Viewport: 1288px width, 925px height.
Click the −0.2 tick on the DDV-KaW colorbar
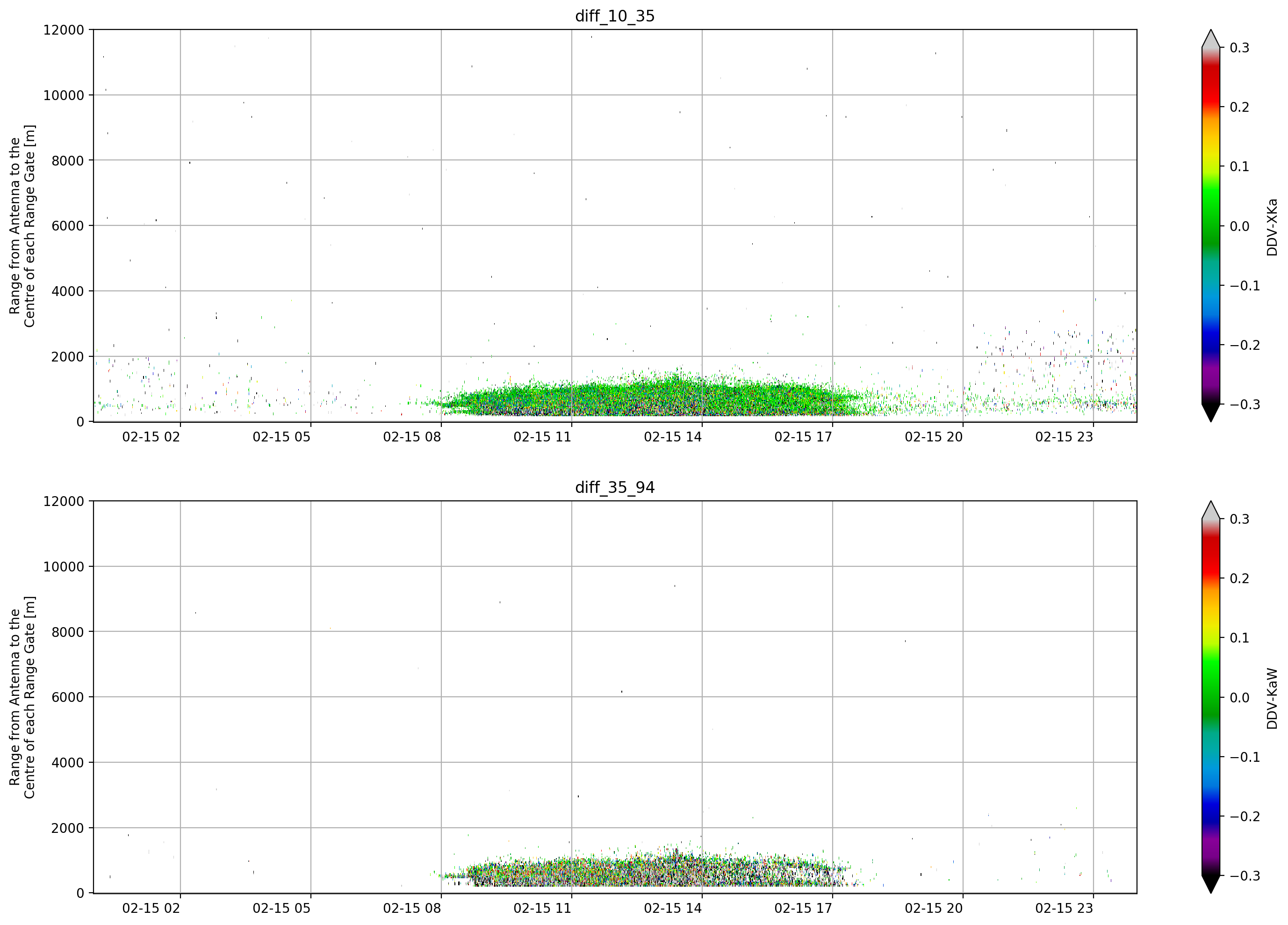pyautogui.click(x=1245, y=817)
